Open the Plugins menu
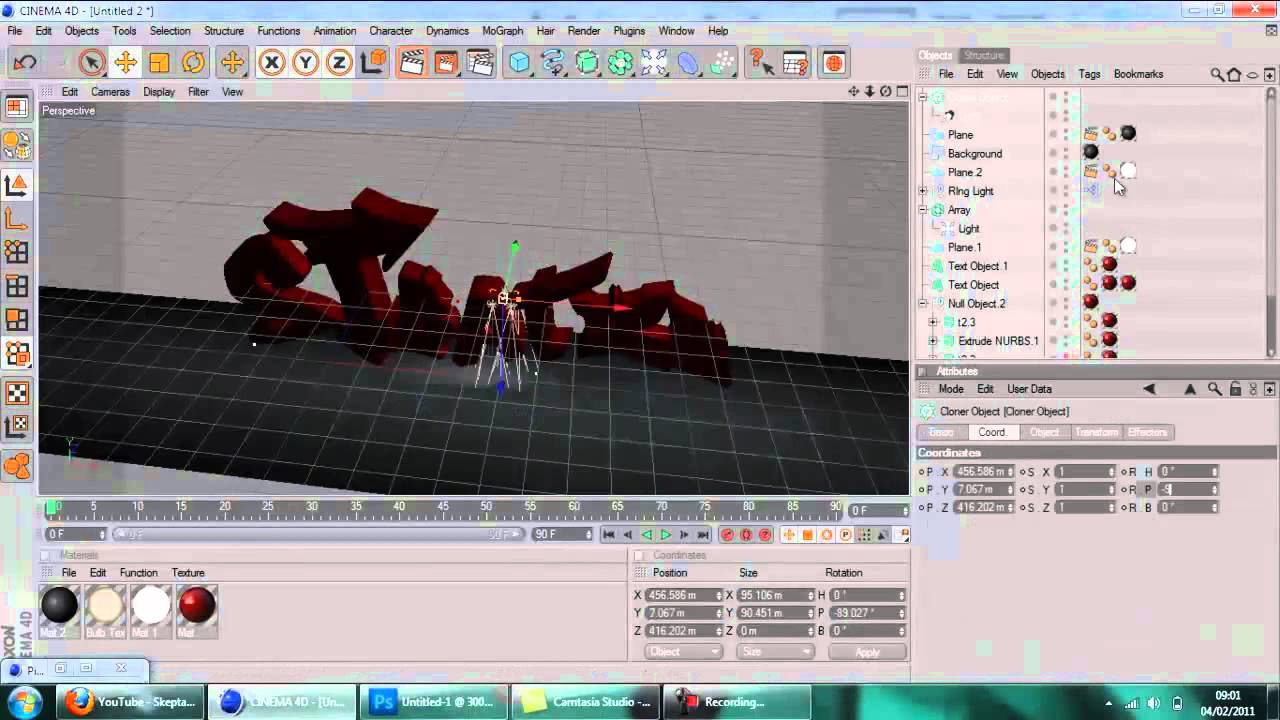1280x720 pixels. click(x=629, y=31)
